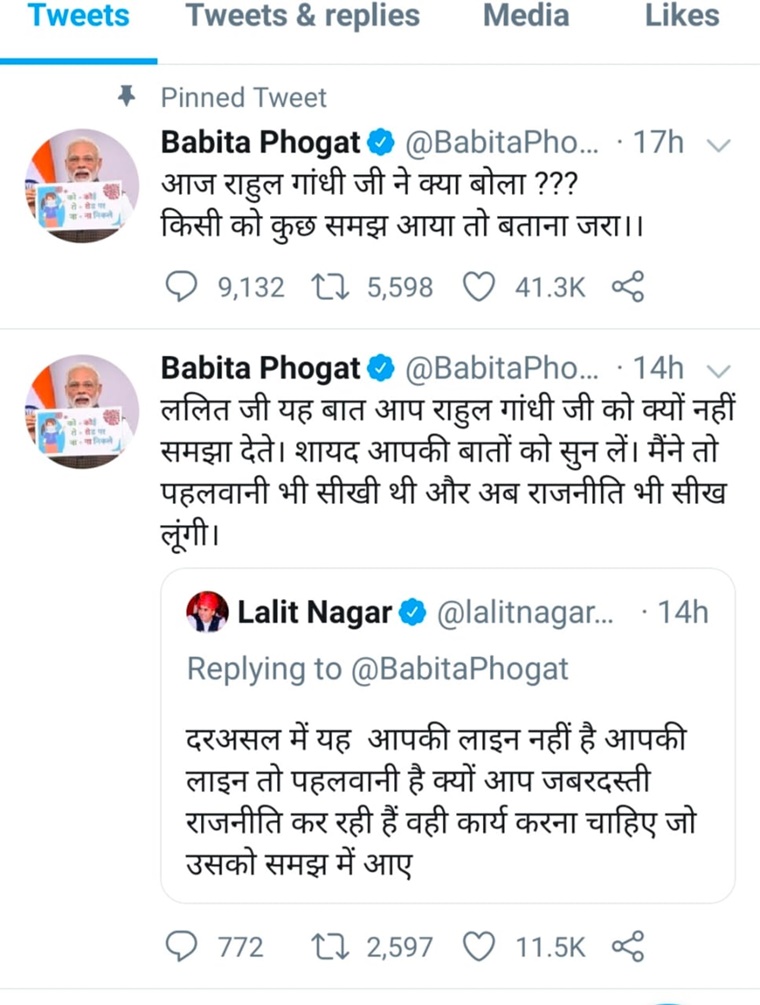
Task: Open Babita Phogat profile from pinned tweet name
Action: pos(260,144)
